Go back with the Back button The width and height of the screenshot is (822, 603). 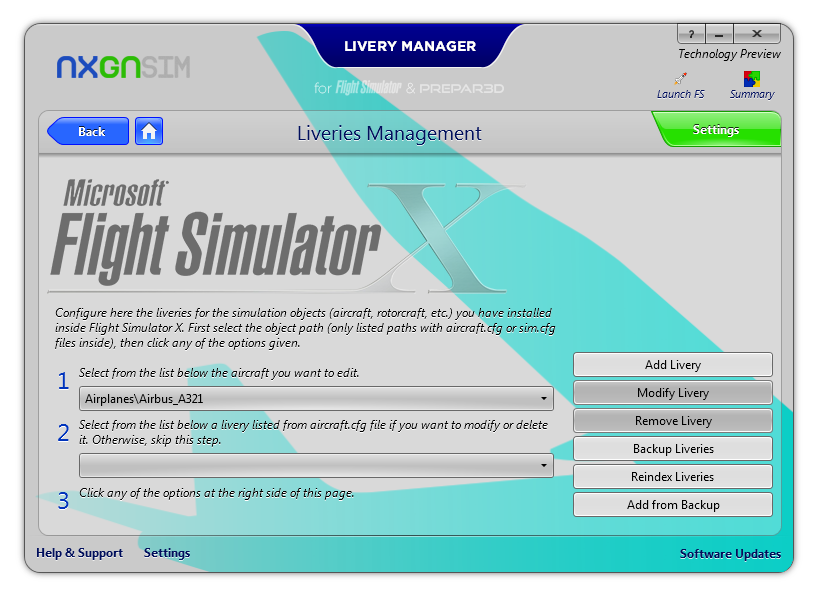pyautogui.click(x=88, y=131)
